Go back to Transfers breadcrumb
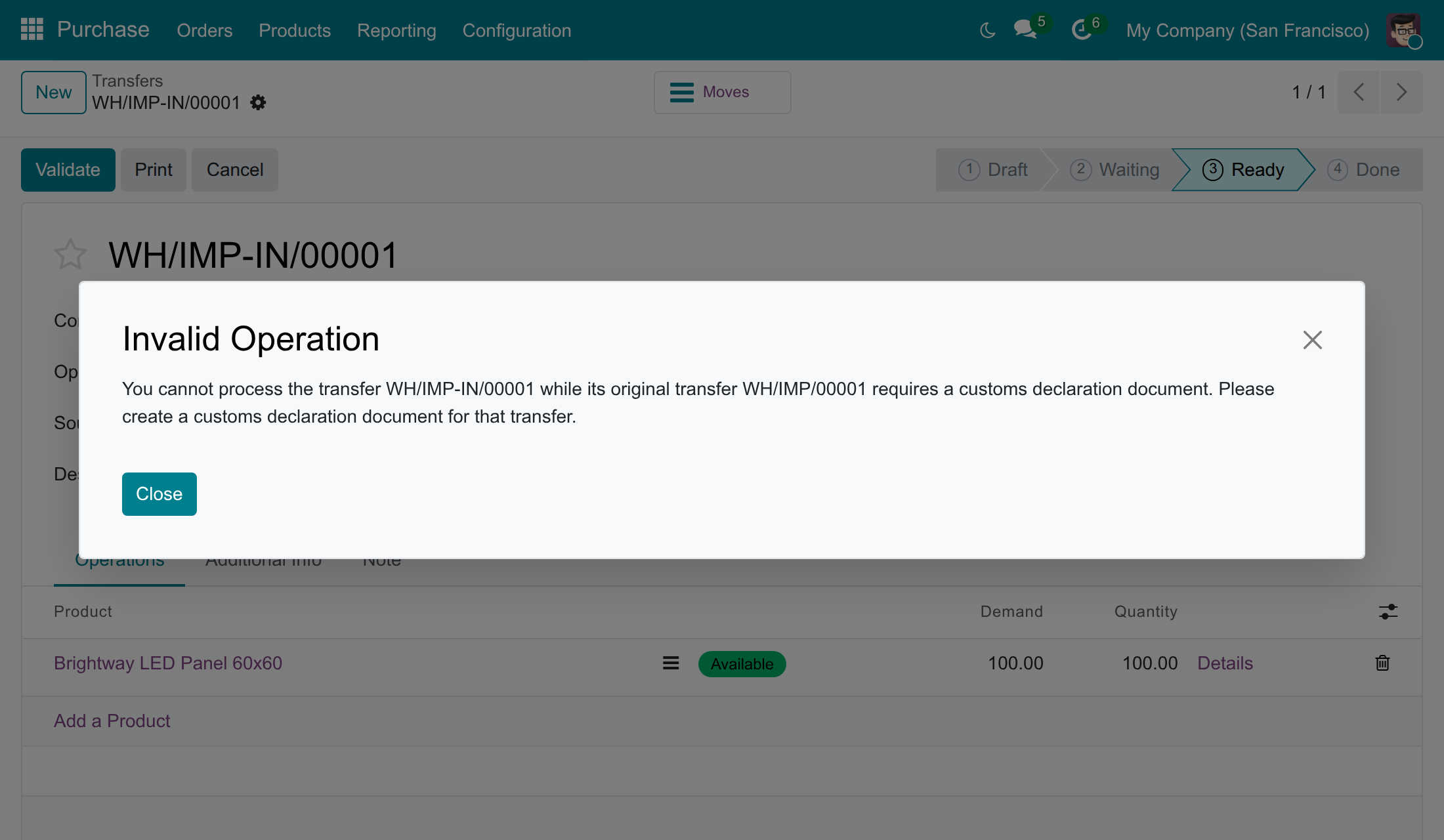1444x840 pixels. [x=127, y=81]
